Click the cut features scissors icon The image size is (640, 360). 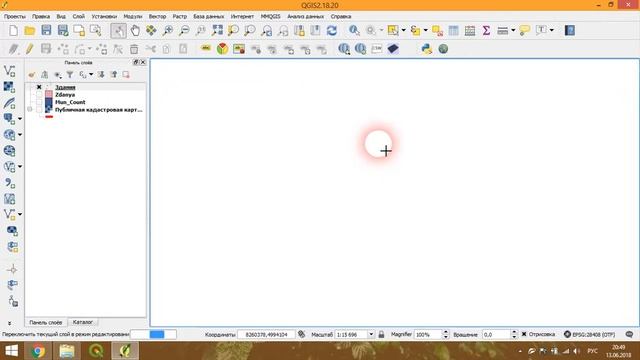click(151, 49)
